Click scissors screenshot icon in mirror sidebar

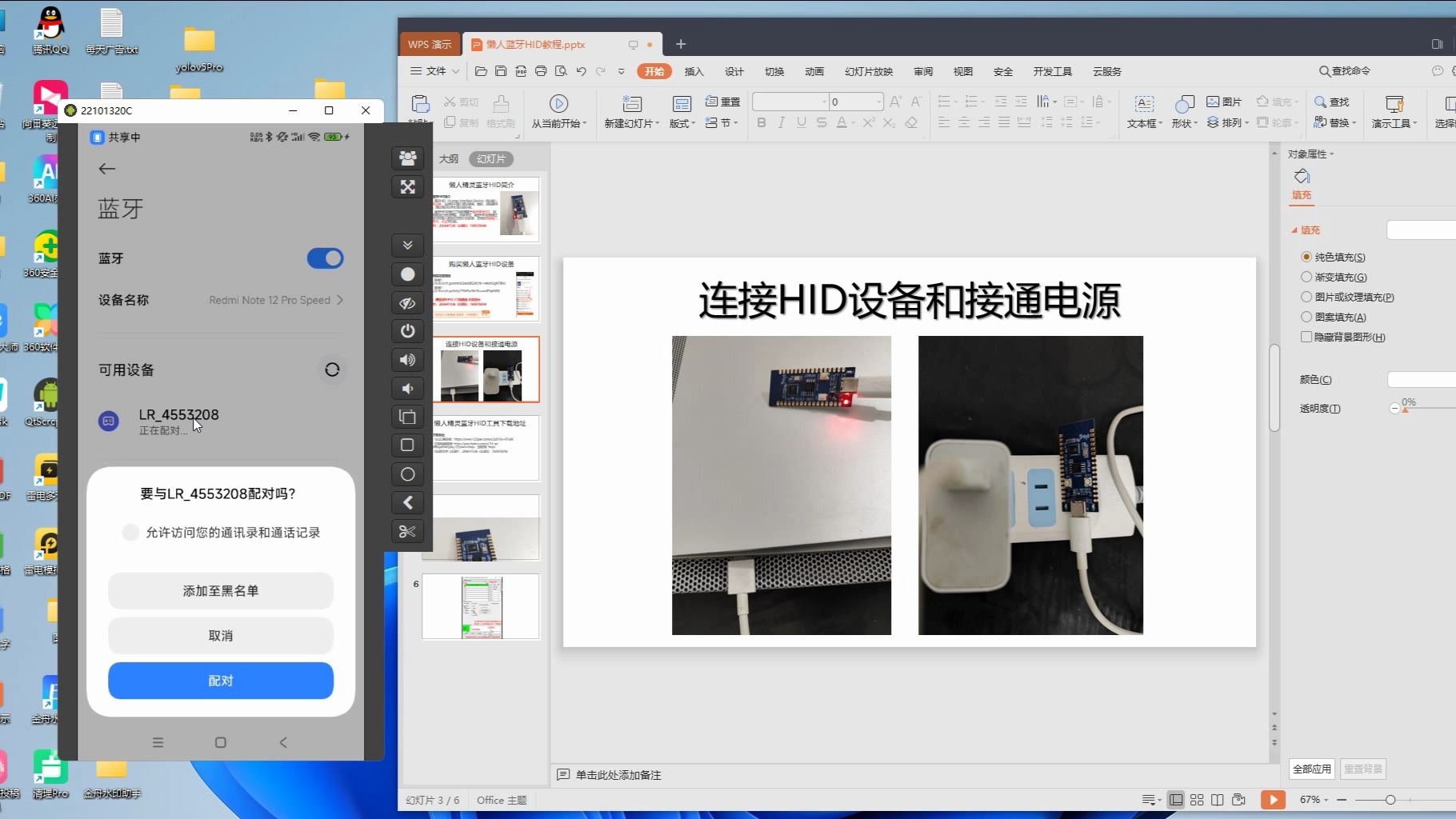coord(408,531)
